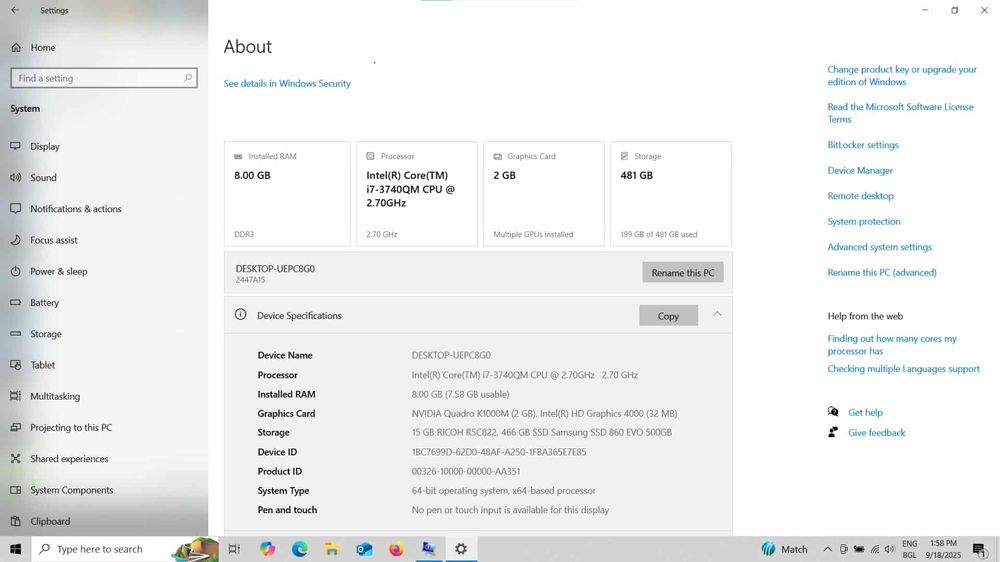Open System protection link

point(864,221)
